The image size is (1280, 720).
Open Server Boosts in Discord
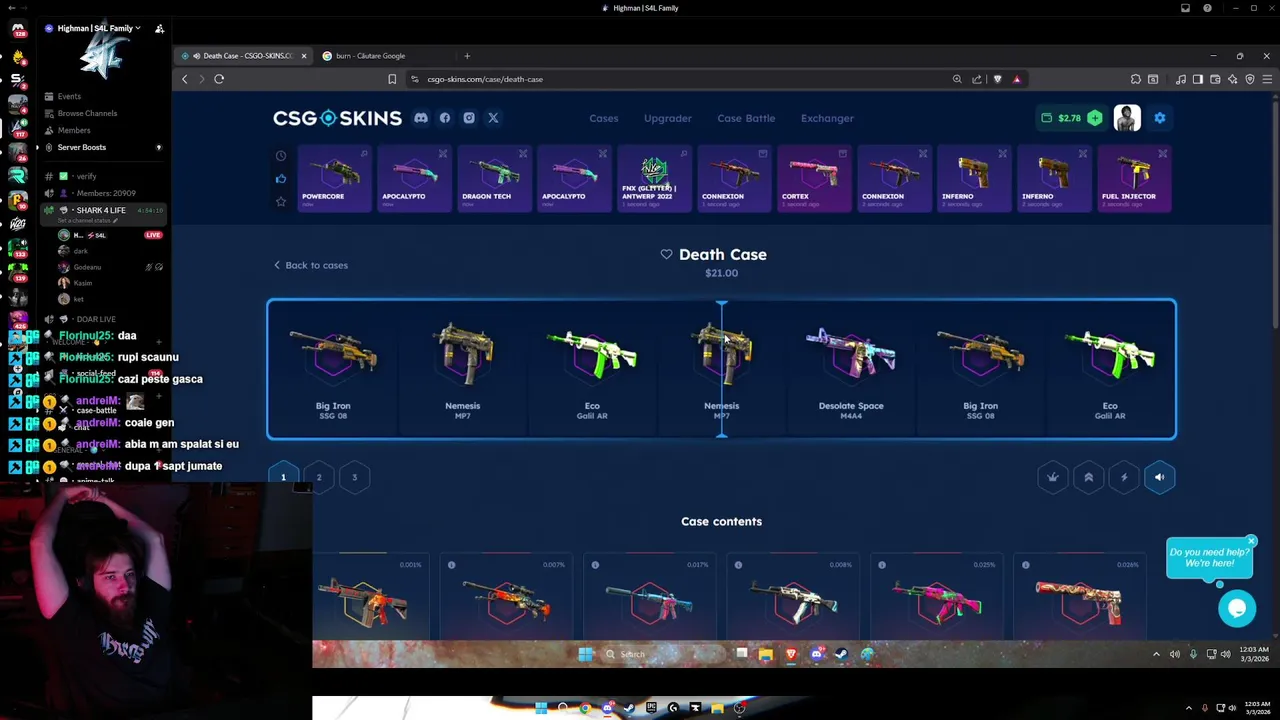pos(82,147)
